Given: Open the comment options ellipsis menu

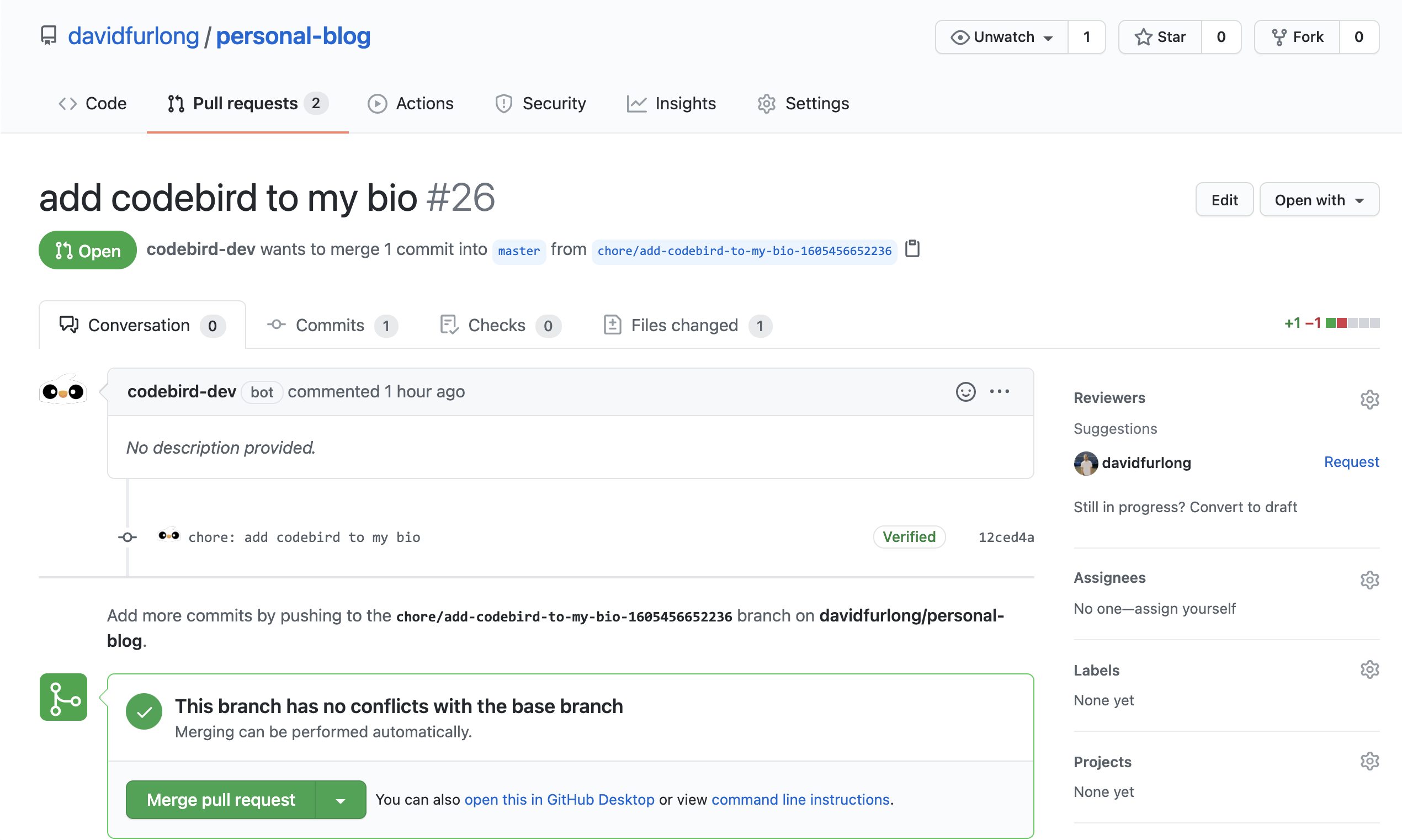Looking at the screenshot, I should tap(999, 392).
